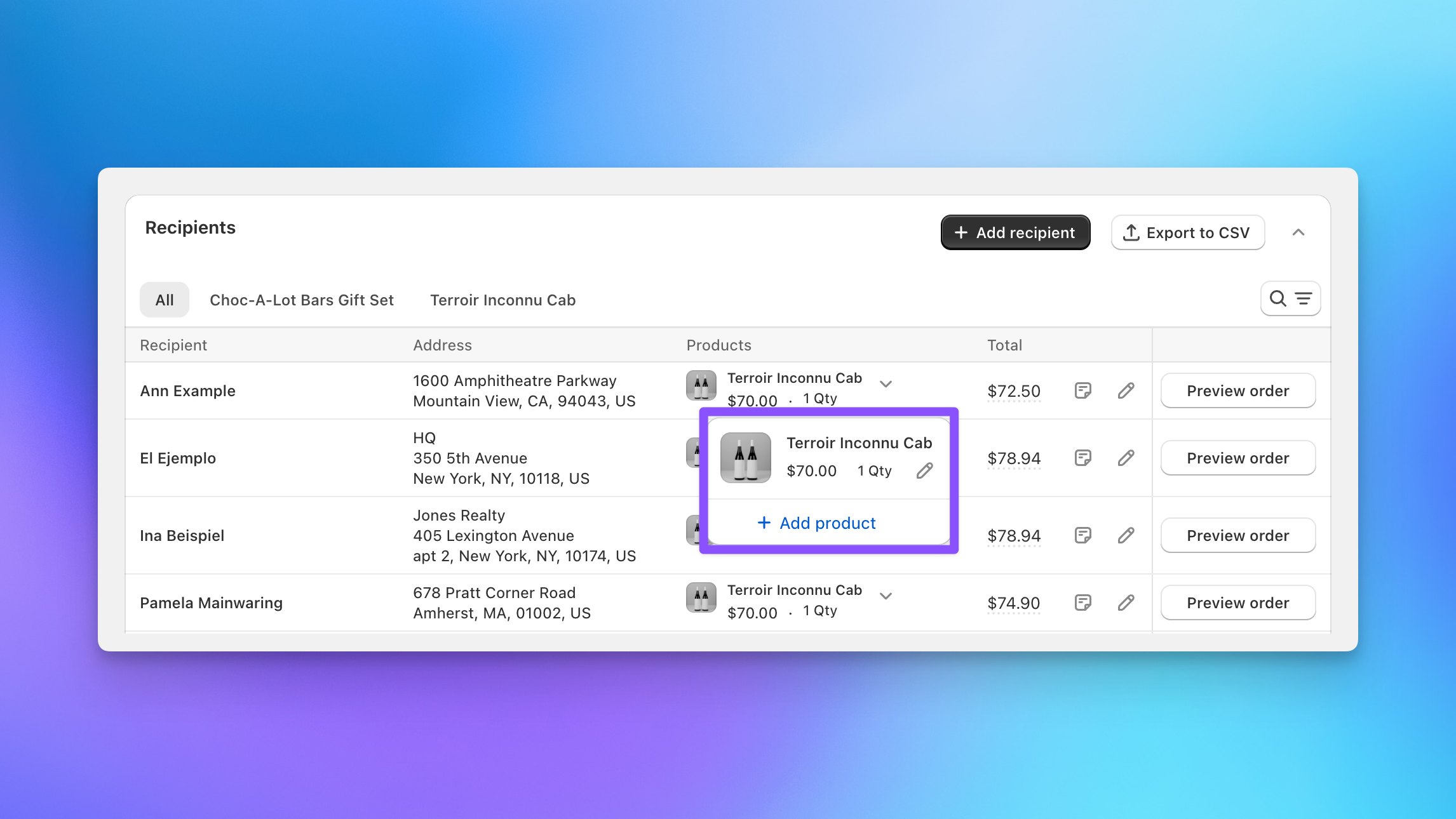Click Total column header
The width and height of the screenshot is (1456, 819).
pyautogui.click(x=1004, y=345)
